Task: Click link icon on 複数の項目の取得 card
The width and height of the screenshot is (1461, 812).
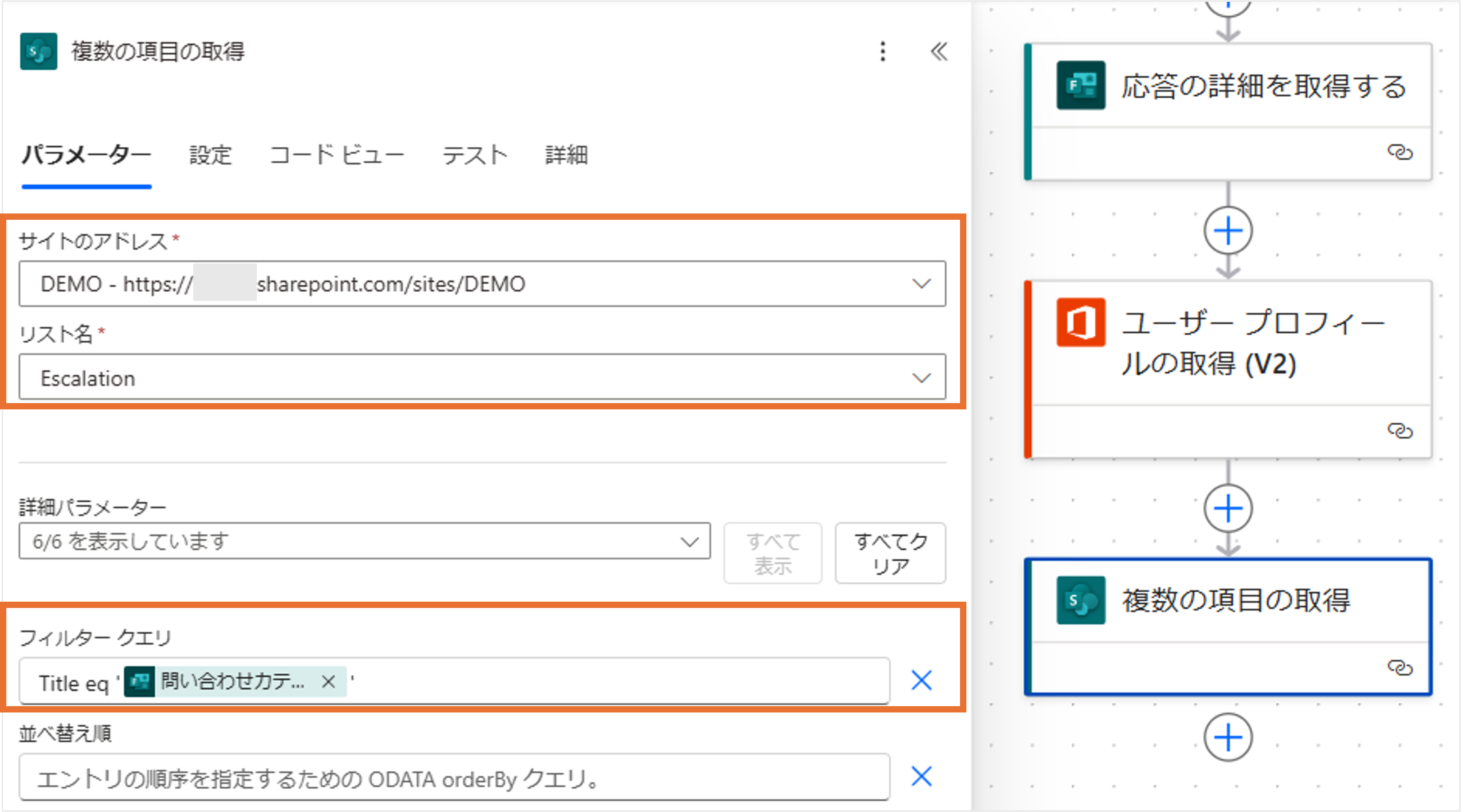Action: tap(1400, 667)
